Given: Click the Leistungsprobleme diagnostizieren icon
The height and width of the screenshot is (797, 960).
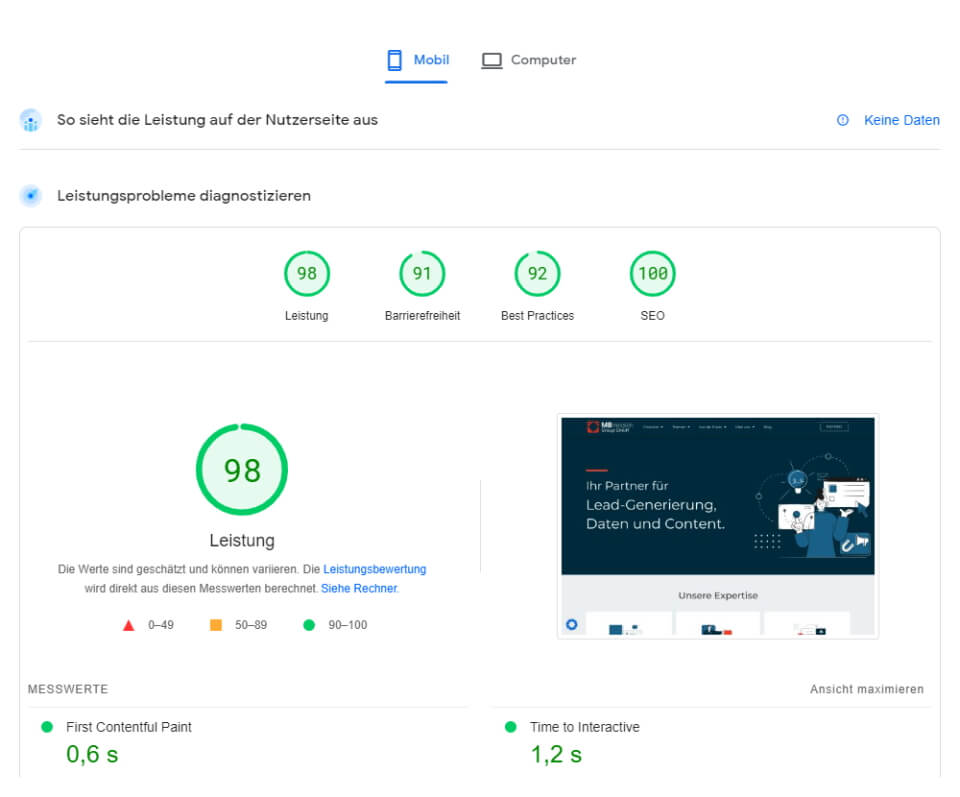Looking at the screenshot, I should point(31,196).
